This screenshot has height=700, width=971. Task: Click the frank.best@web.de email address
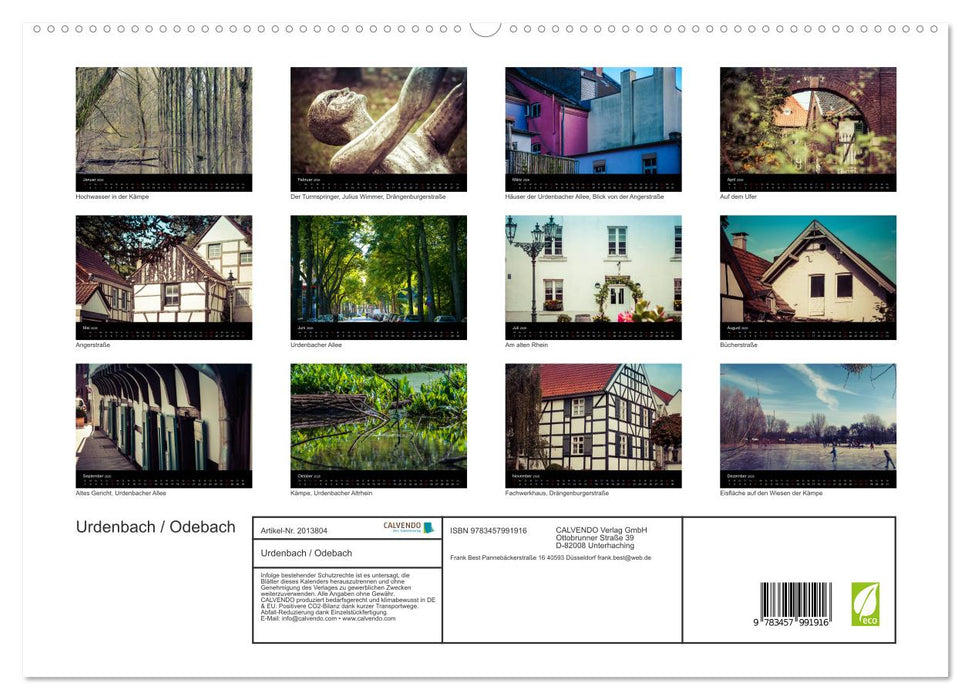coord(623,557)
